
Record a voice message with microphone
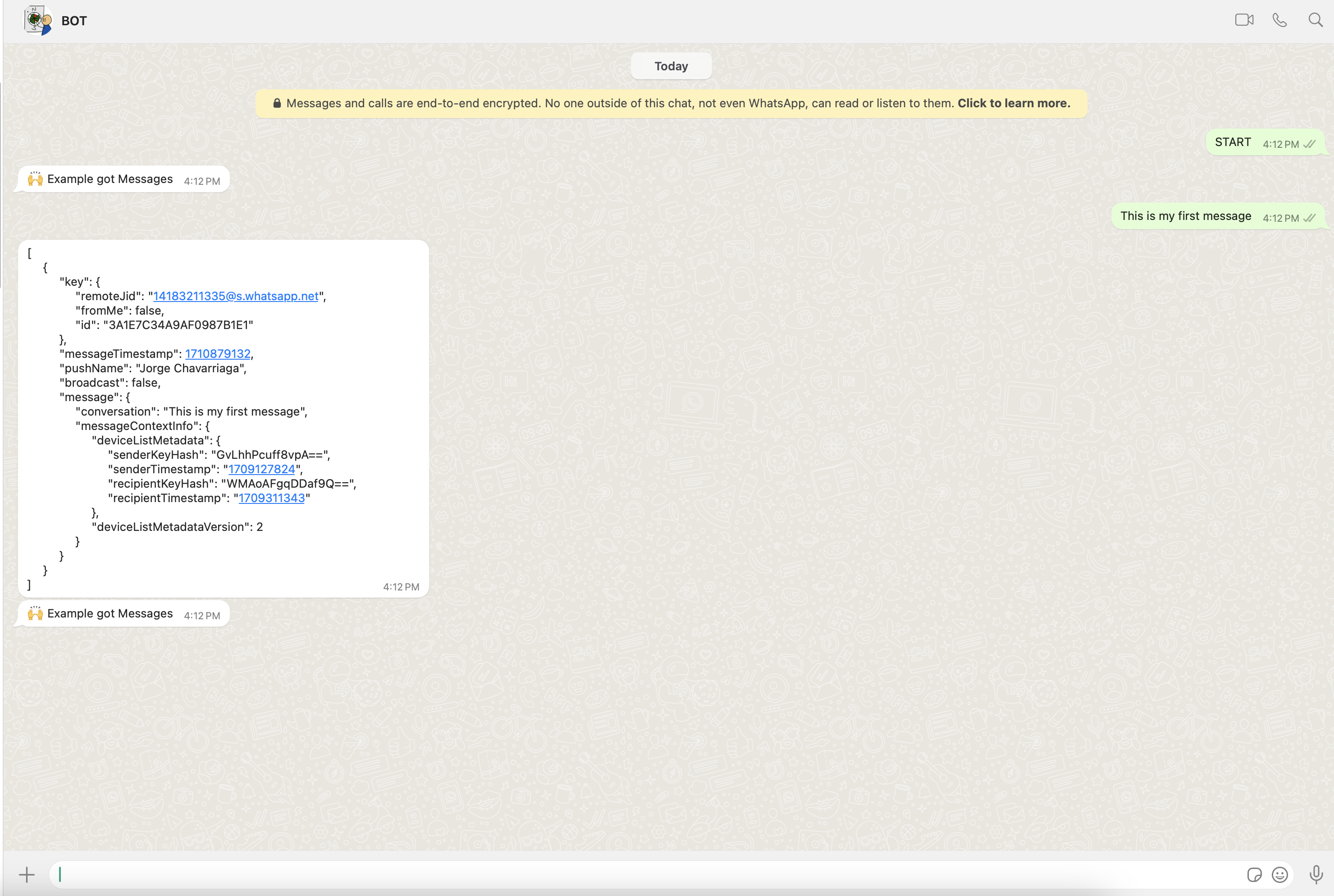(1316, 874)
